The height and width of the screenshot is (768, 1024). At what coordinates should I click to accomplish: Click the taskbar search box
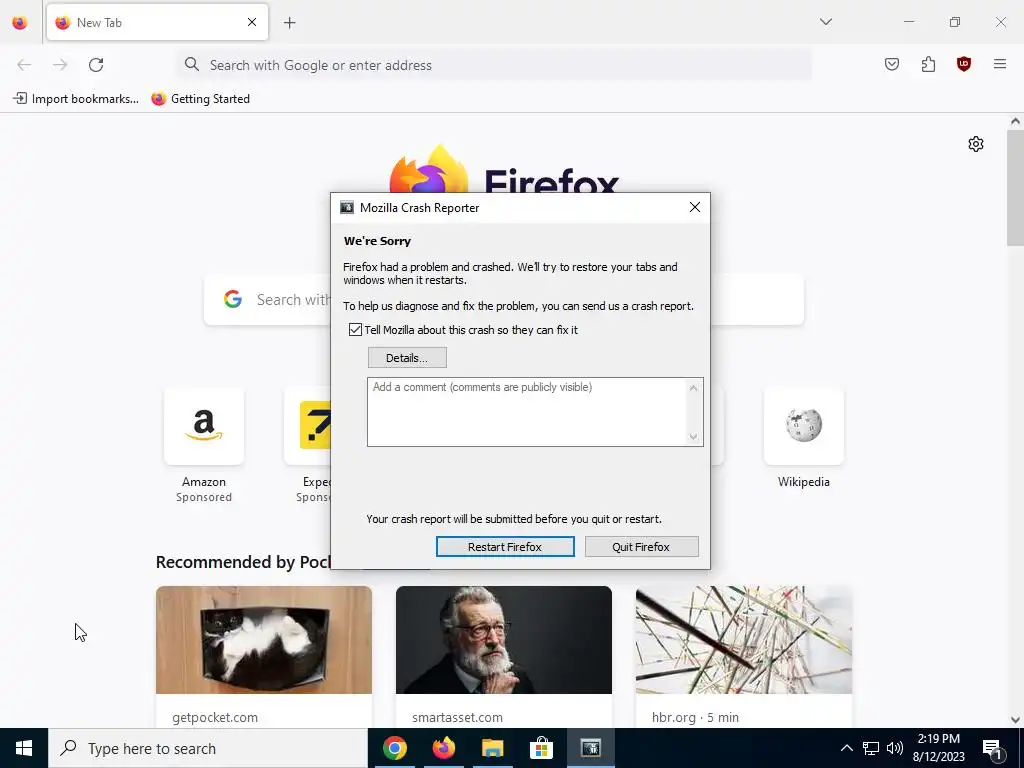point(208,748)
